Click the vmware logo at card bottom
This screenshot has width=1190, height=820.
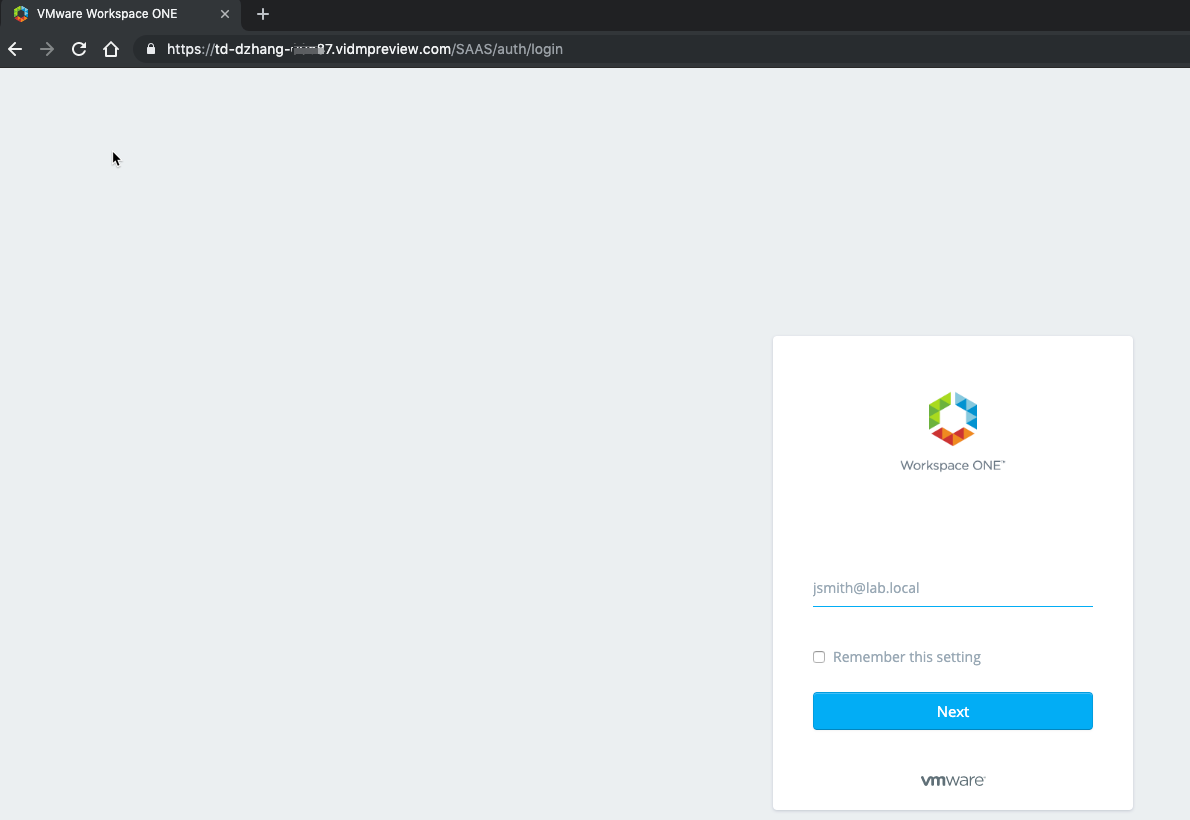(952, 780)
